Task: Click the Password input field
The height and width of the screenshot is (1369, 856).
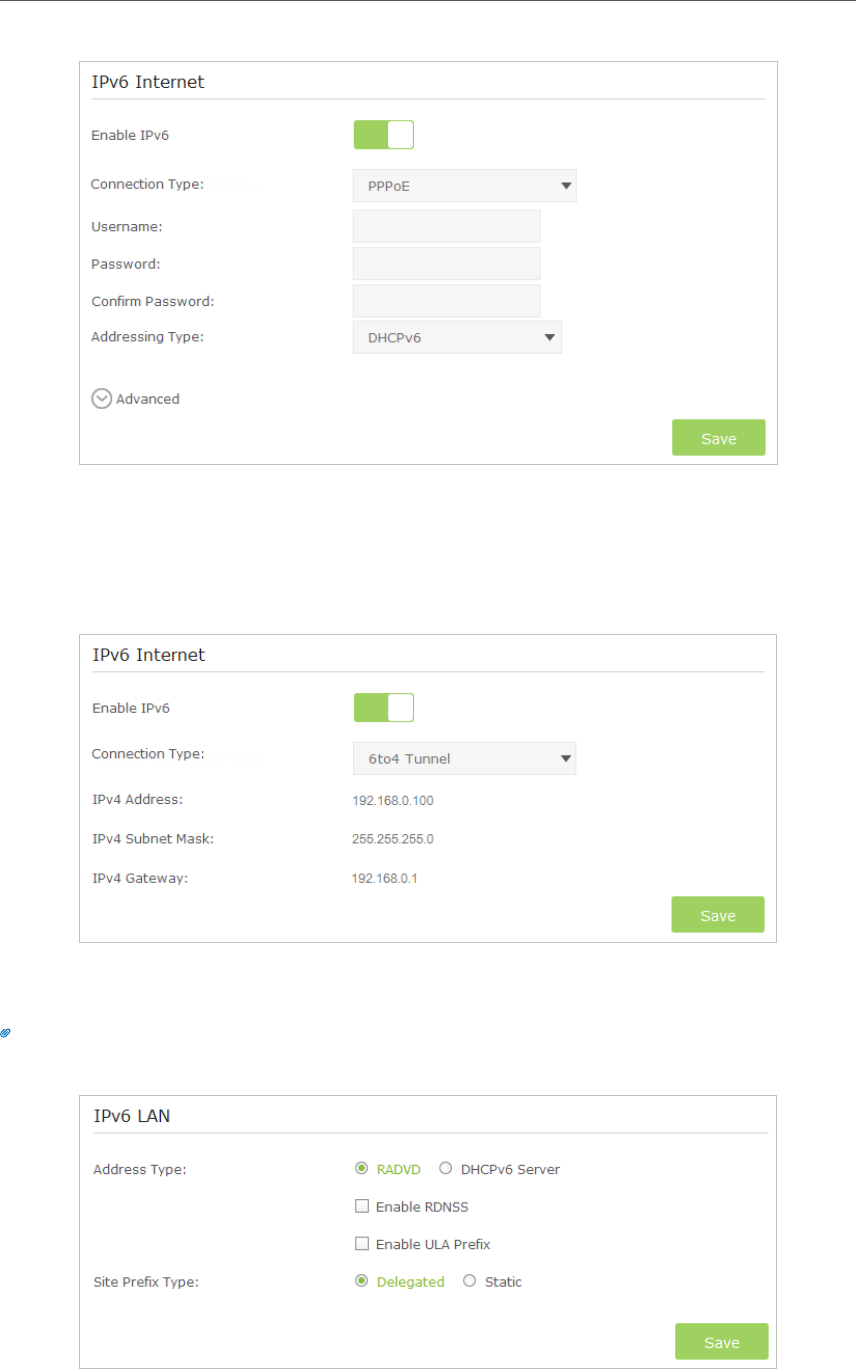Action: pos(446,264)
